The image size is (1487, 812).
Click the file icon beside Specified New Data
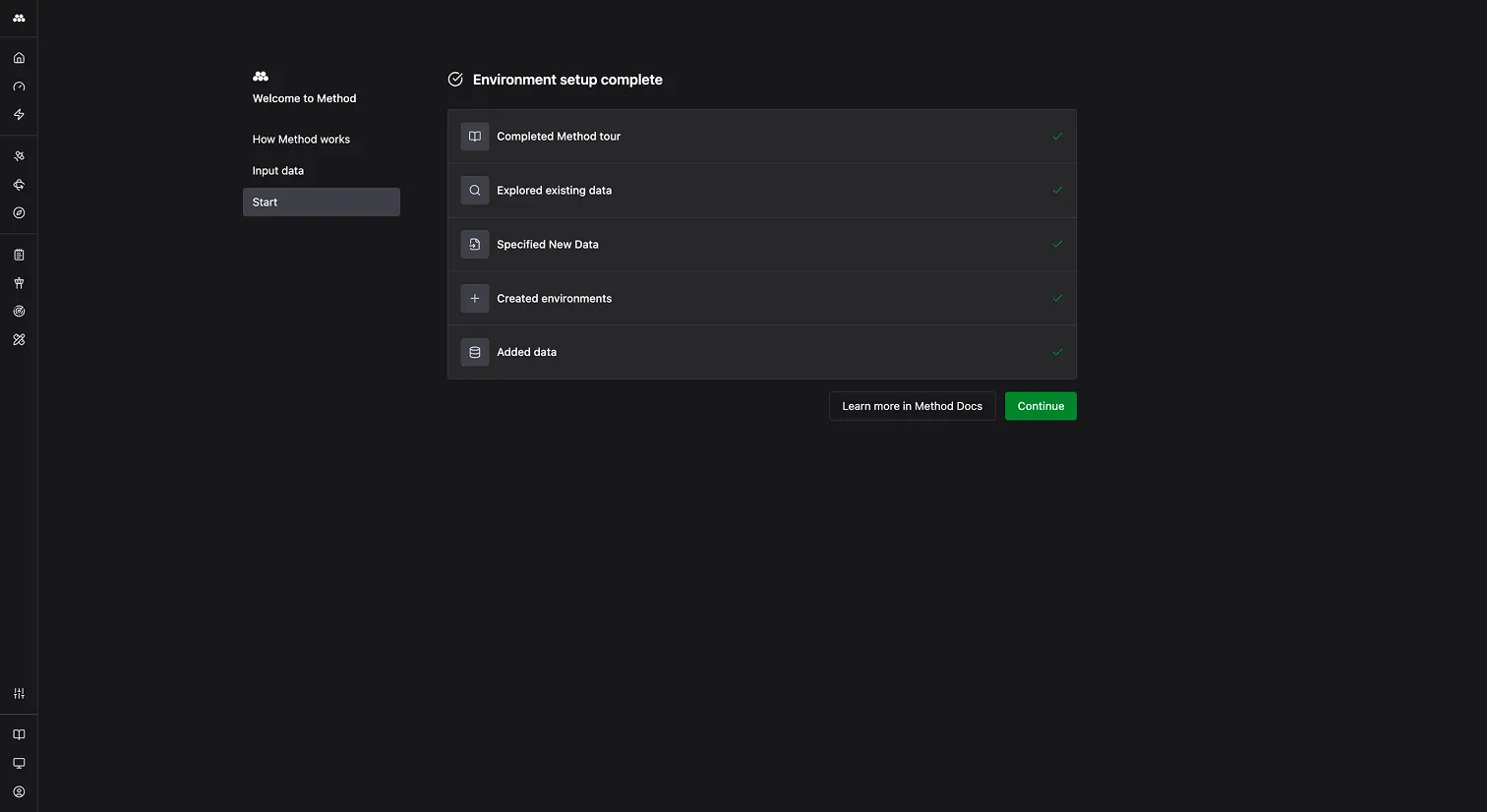pos(475,245)
